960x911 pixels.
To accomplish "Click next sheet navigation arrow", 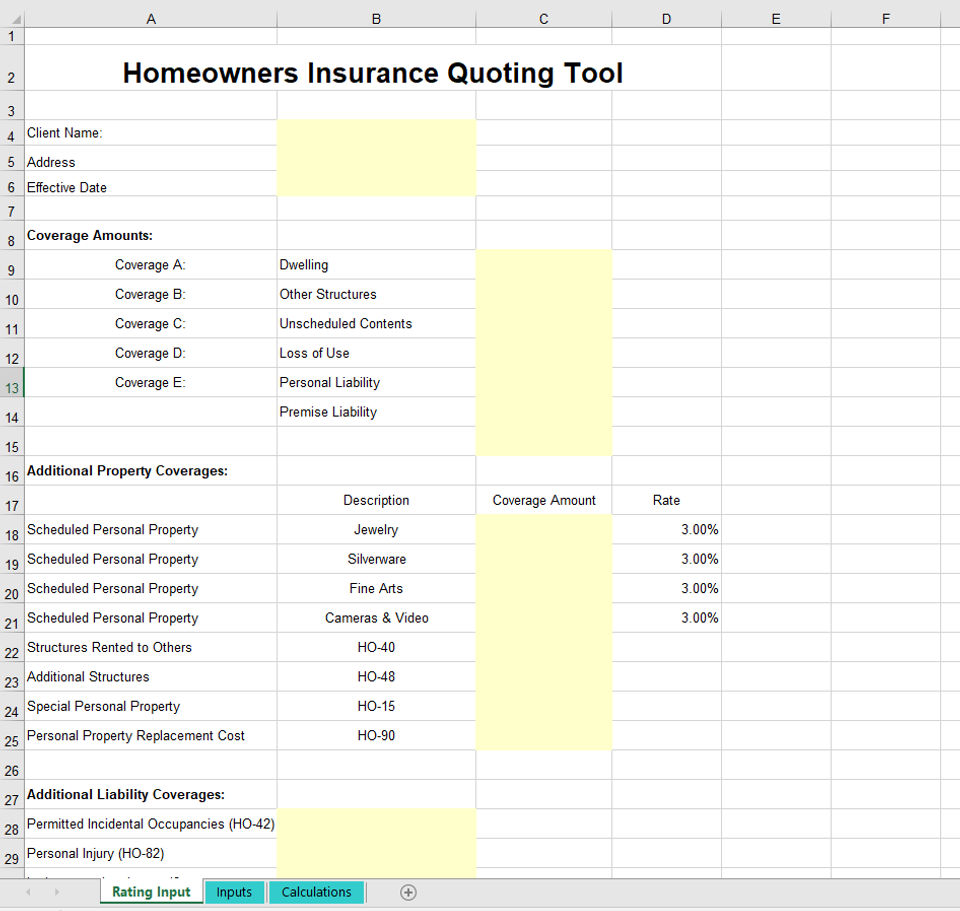I will click(x=57, y=892).
